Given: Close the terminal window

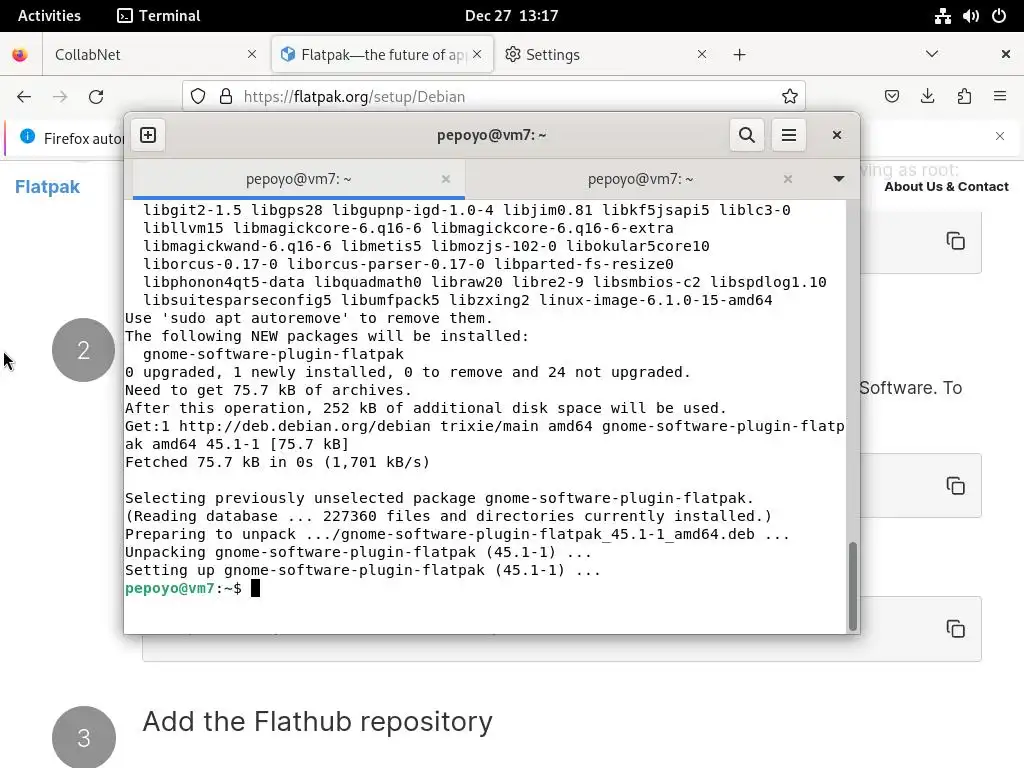Looking at the screenshot, I should point(837,135).
